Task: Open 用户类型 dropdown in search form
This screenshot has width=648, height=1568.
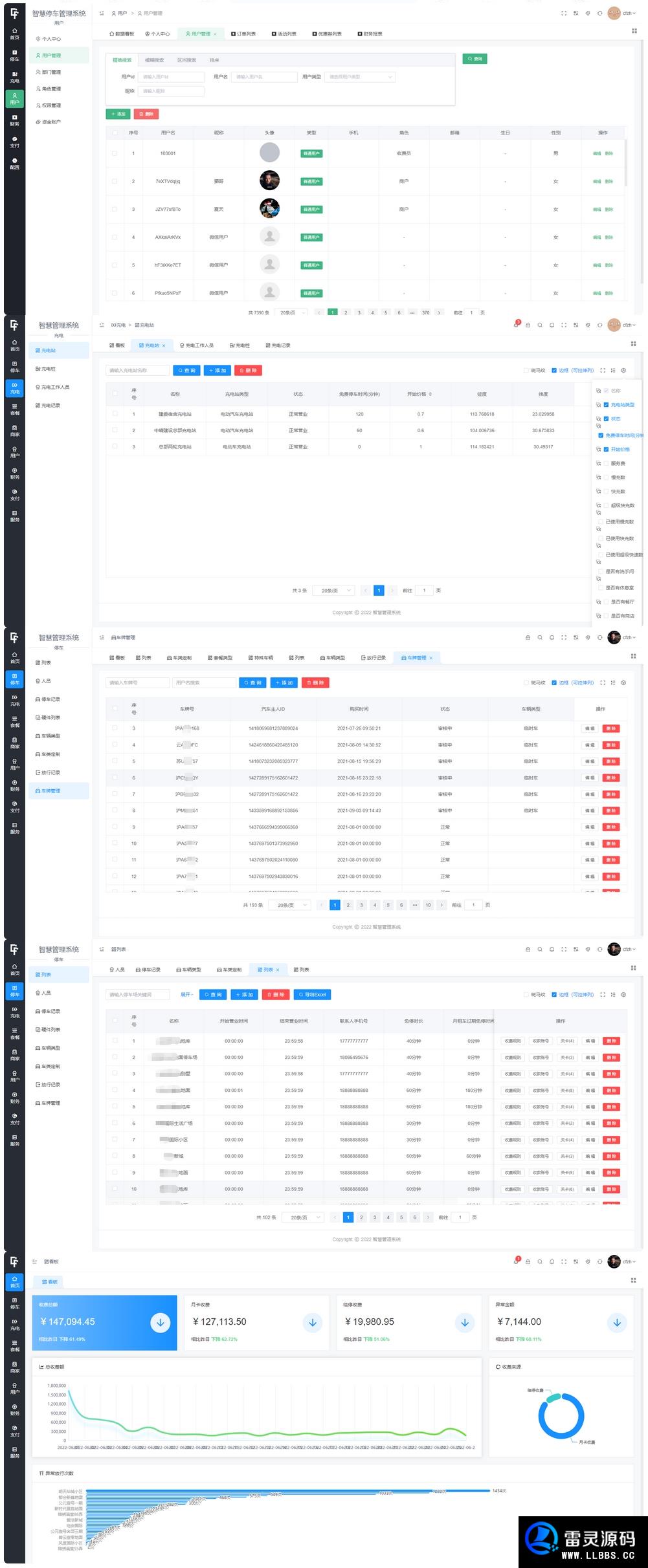Action: (x=360, y=77)
